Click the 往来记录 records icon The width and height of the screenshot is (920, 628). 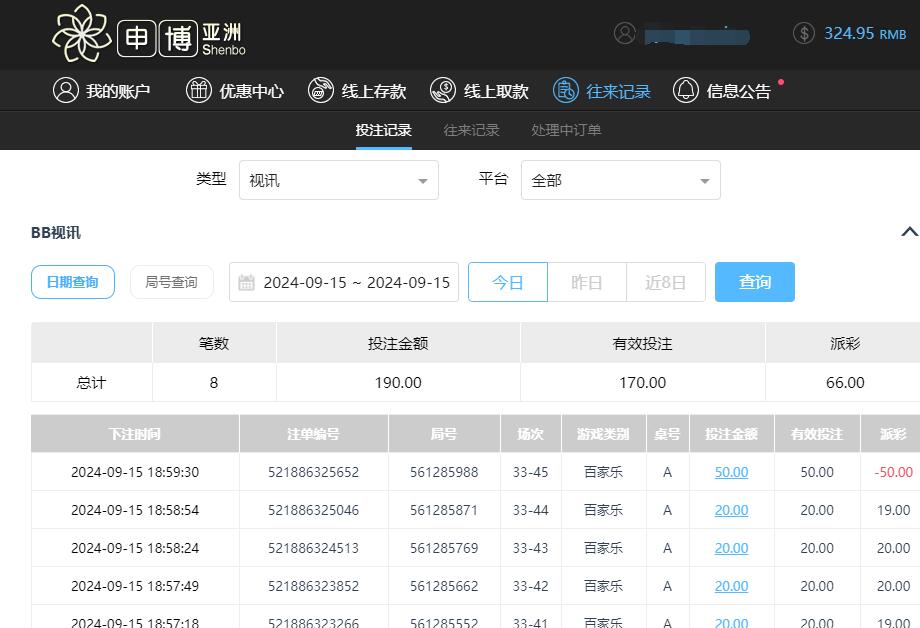pyautogui.click(x=565, y=90)
